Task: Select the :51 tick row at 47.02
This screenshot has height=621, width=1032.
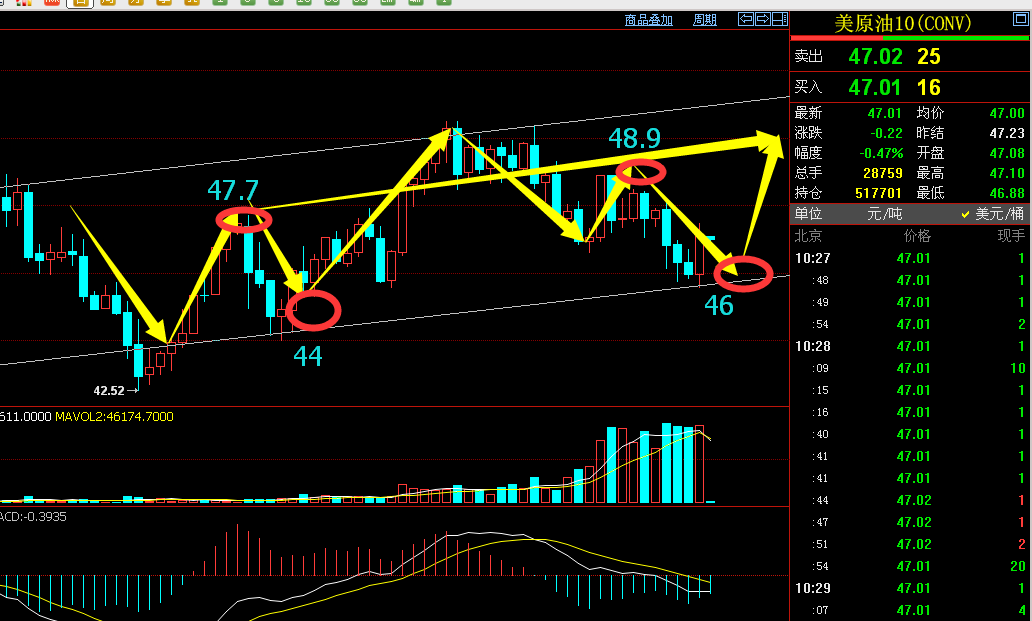Action: tap(910, 544)
